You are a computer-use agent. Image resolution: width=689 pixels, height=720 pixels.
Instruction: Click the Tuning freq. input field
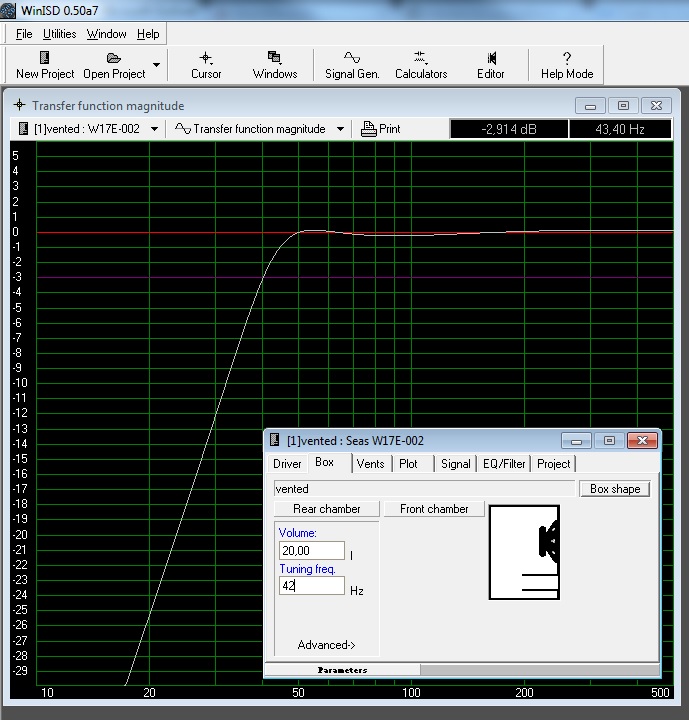click(311, 586)
